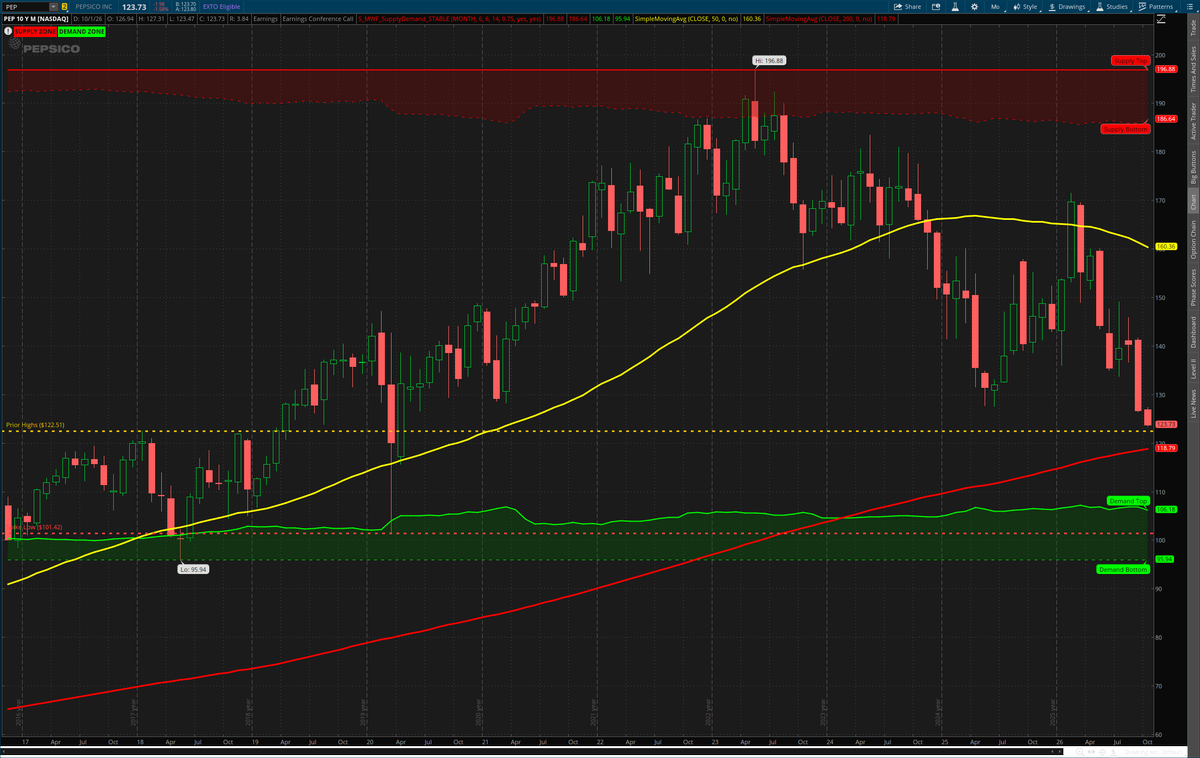
Task: Open the Style menu
Action: click(x=1028, y=7)
